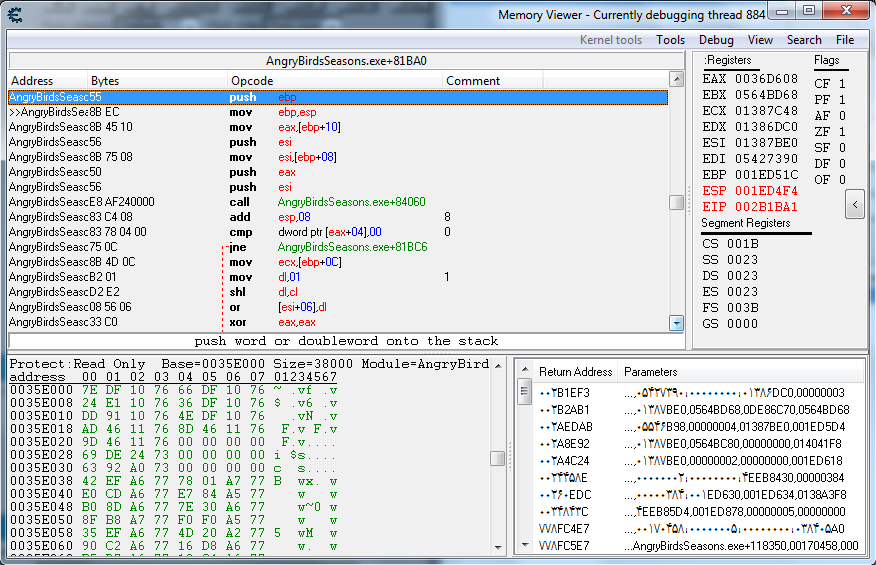Click the Return Address column header
876x565 pixels.
(575, 372)
